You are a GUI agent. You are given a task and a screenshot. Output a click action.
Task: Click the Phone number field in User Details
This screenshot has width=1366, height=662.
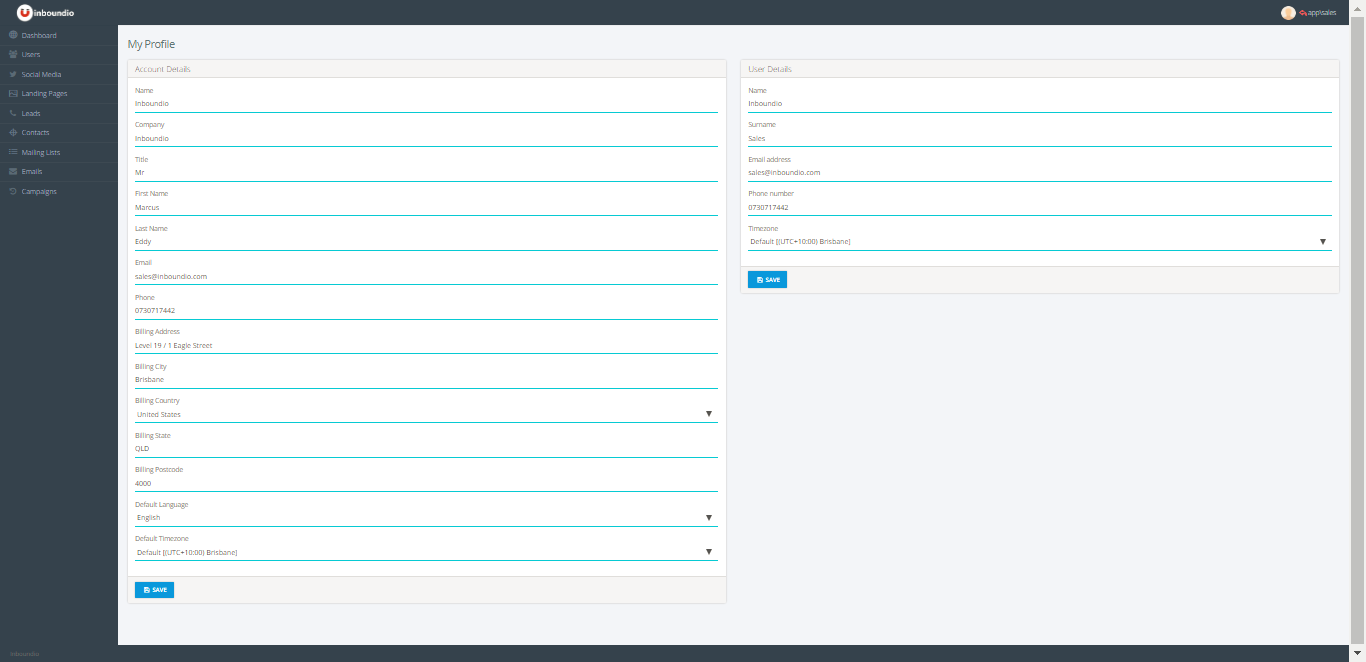(x=1040, y=208)
